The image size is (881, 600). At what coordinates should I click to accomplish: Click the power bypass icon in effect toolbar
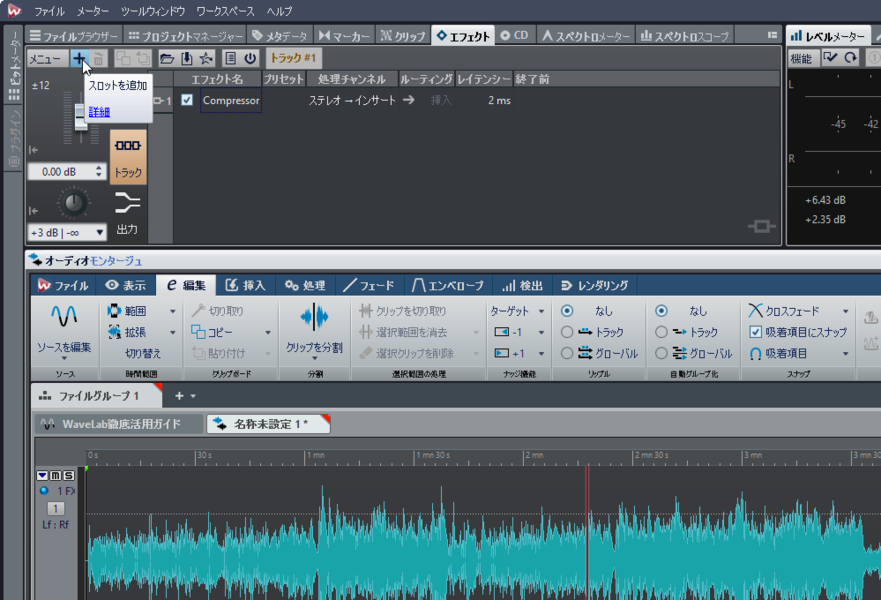coord(250,58)
